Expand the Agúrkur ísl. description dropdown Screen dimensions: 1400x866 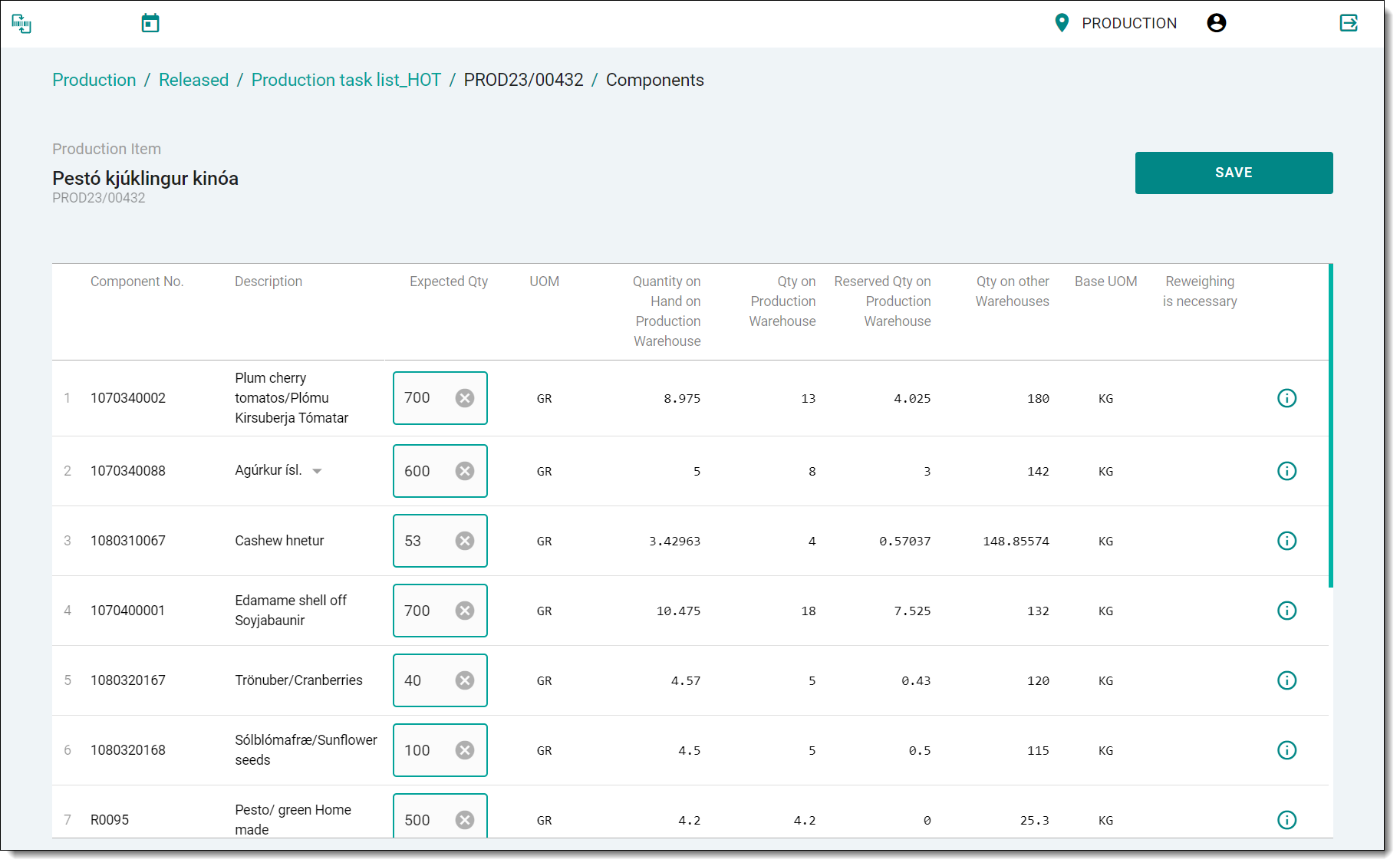pyautogui.click(x=317, y=471)
